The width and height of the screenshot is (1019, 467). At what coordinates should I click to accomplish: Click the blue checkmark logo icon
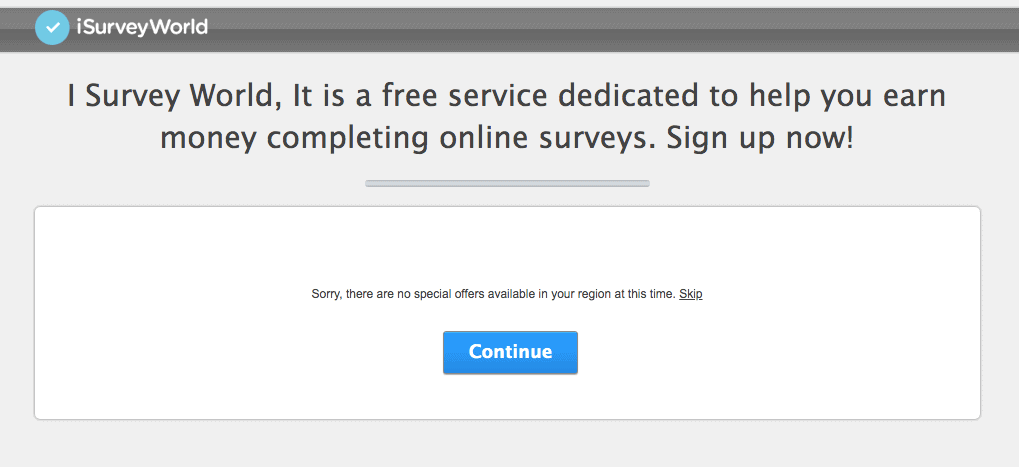52,27
